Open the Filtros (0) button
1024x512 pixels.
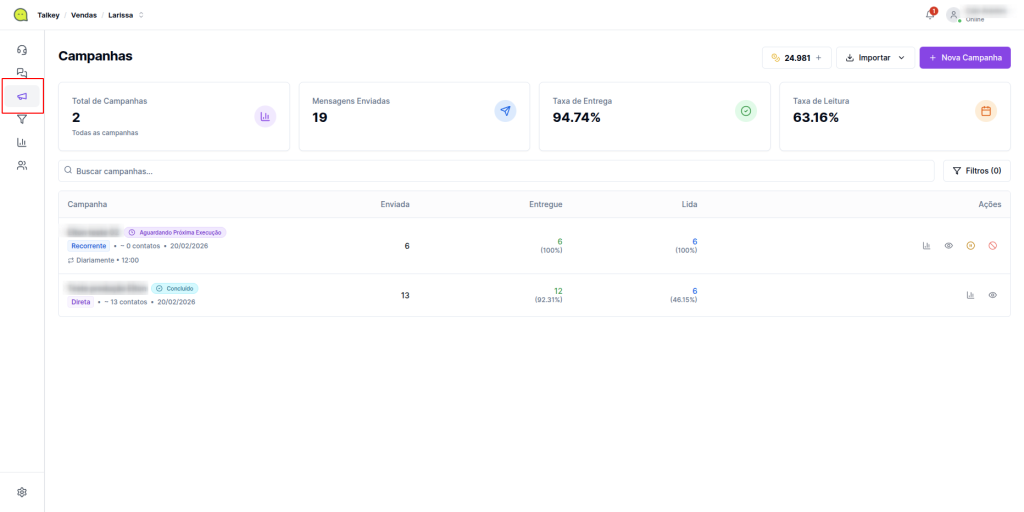[x=977, y=171]
